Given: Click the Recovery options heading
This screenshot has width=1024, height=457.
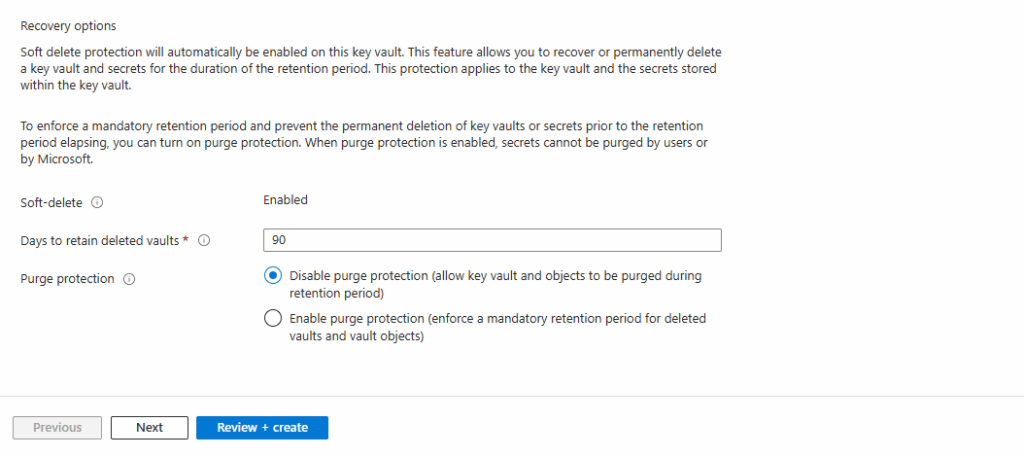Looking at the screenshot, I should [69, 26].
